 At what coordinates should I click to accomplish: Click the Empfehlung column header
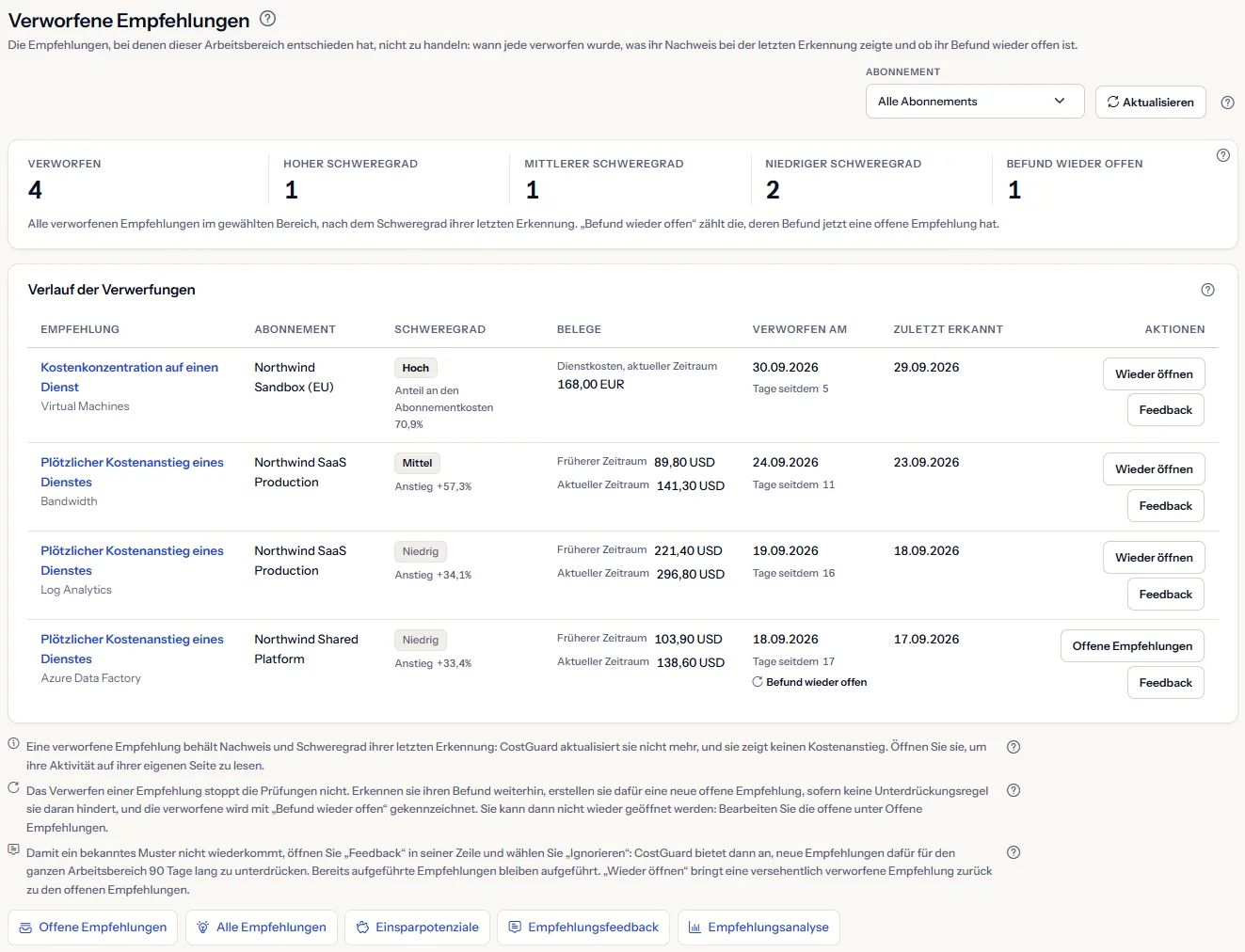80,329
